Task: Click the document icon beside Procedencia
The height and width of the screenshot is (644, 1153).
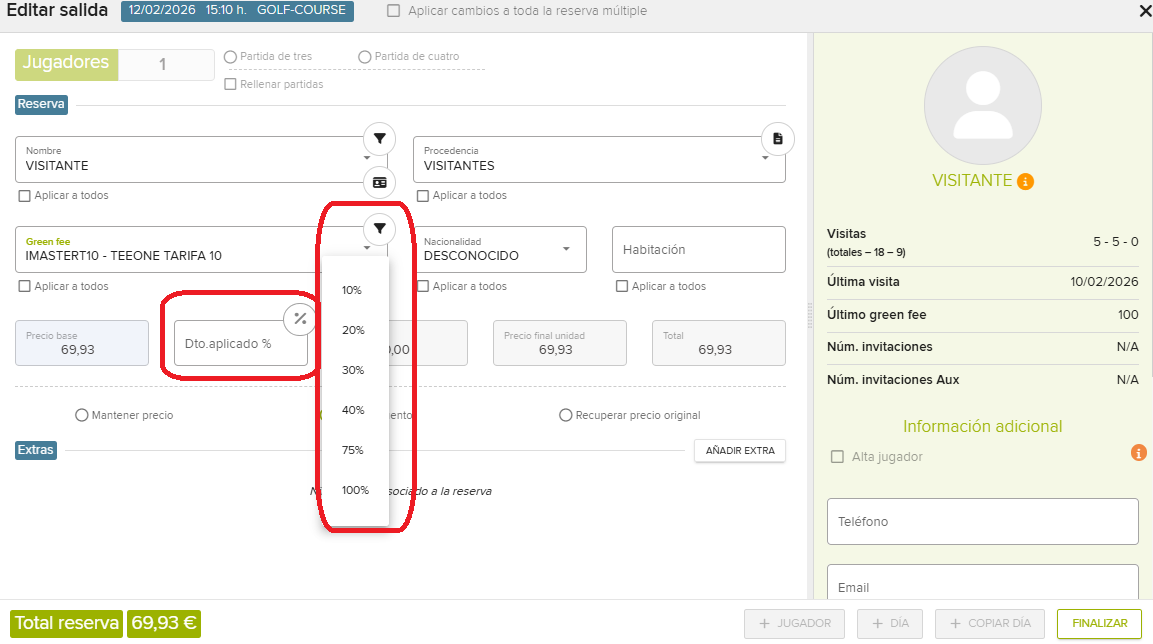Action: click(777, 139)
